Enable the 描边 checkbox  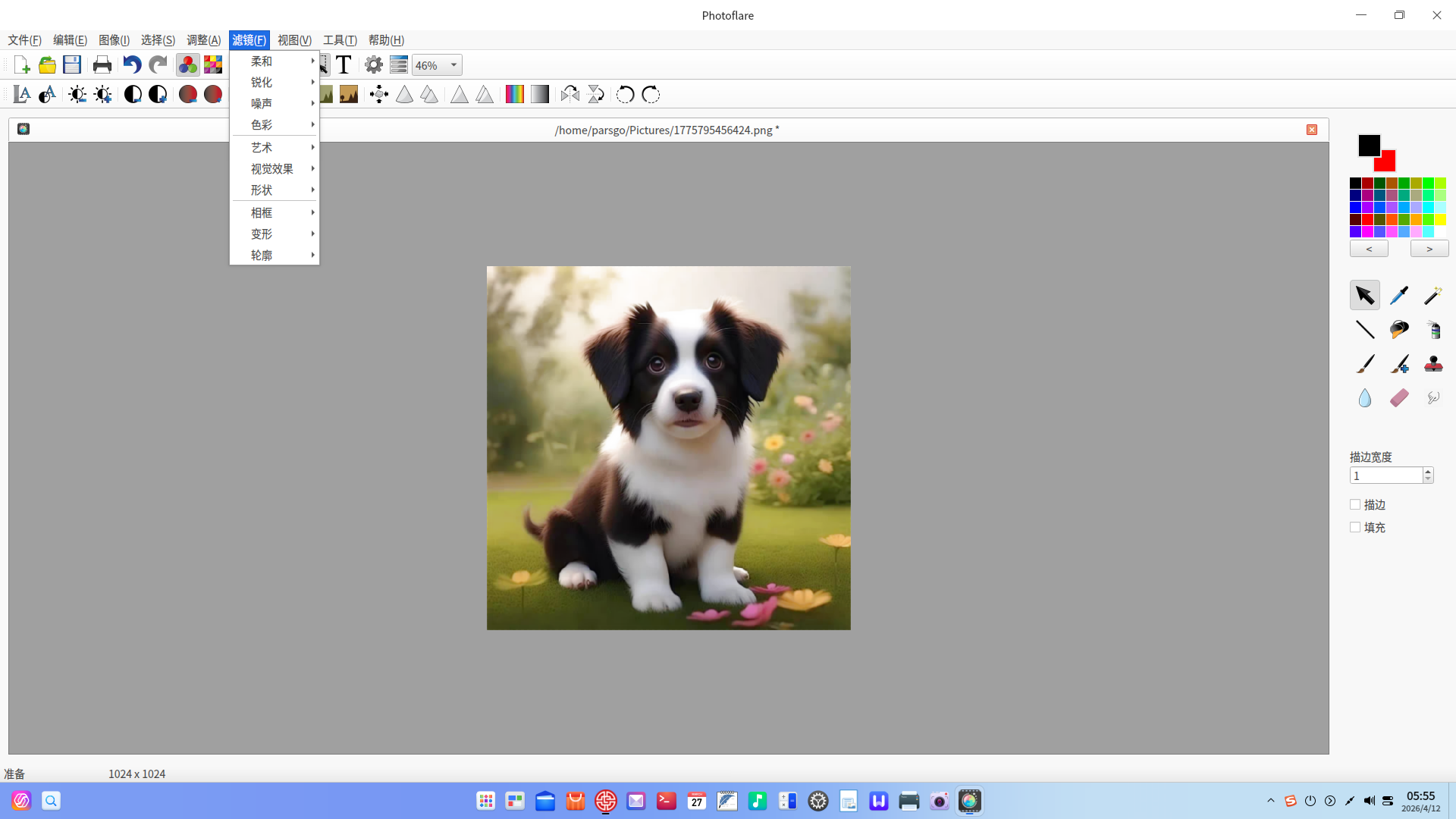(1355, 504)
